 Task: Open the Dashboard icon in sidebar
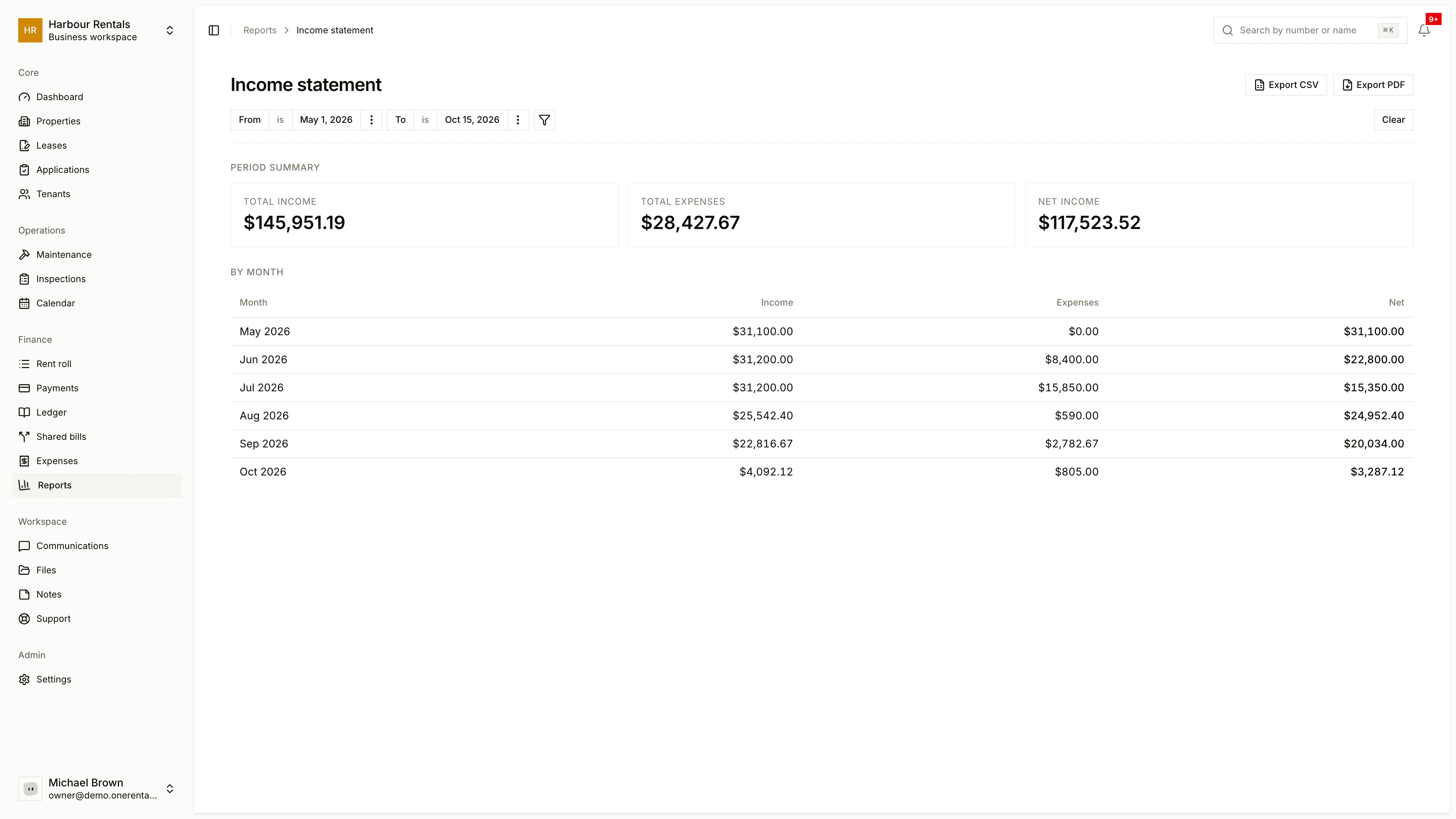(24, 97)
